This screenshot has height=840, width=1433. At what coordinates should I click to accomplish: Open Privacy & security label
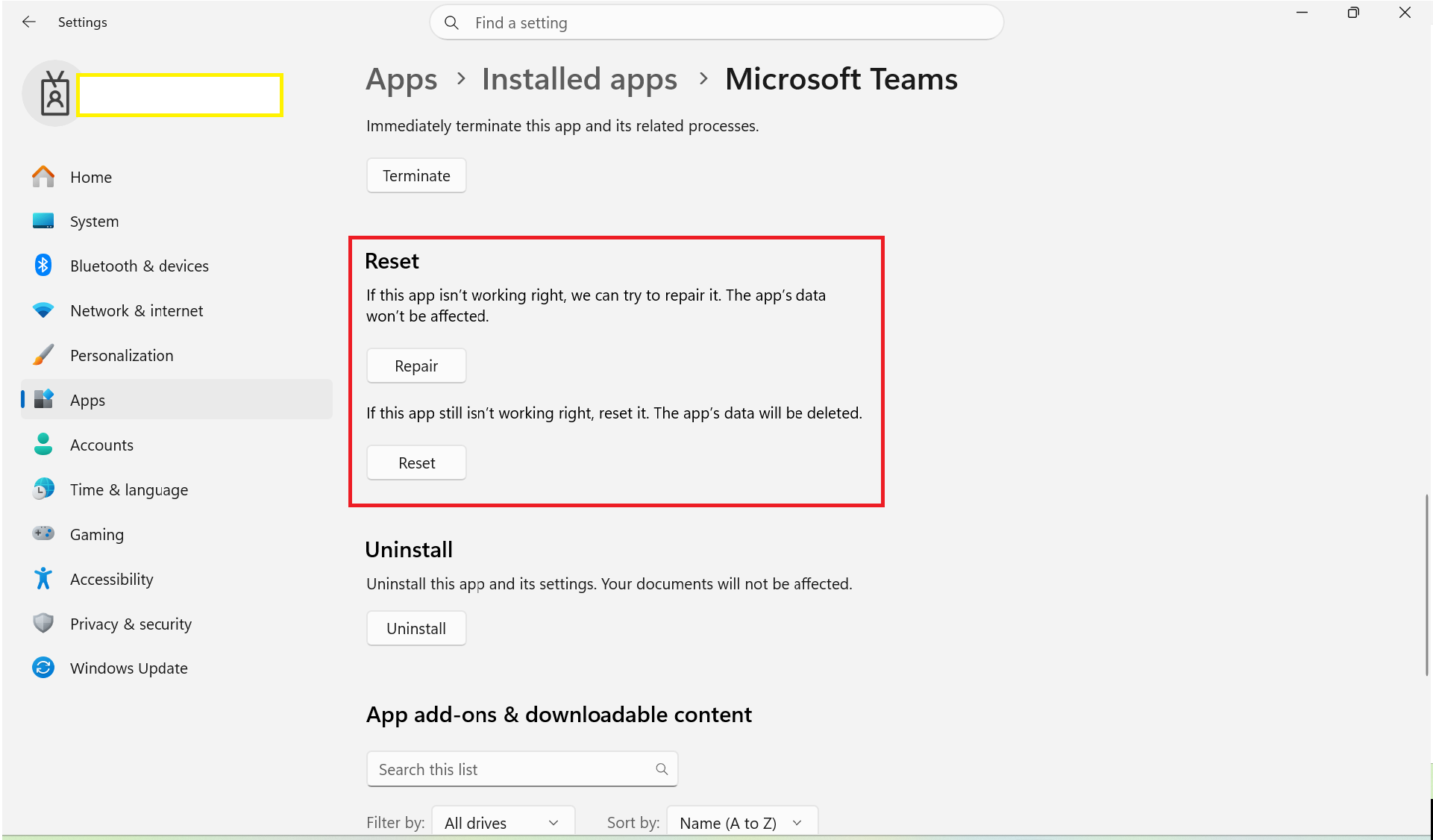click(131, 624)
